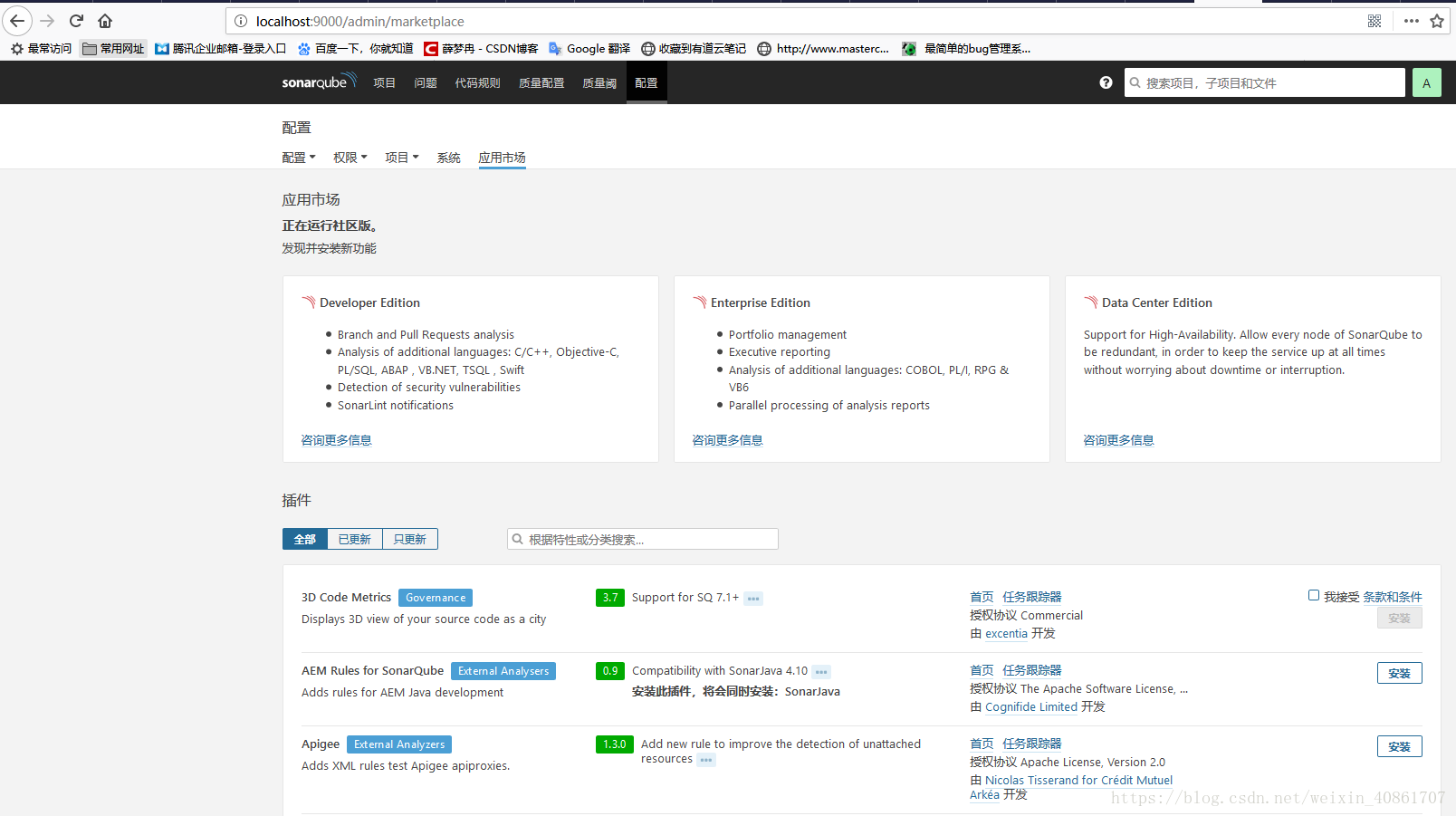
Task: Open 代码规则 in the top navigation
Action: [x=477, y=82]
